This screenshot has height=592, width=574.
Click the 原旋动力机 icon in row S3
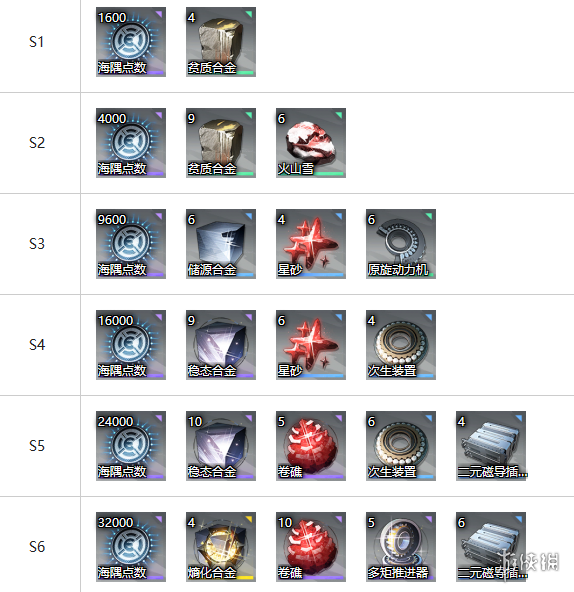(x=401, y=244)
